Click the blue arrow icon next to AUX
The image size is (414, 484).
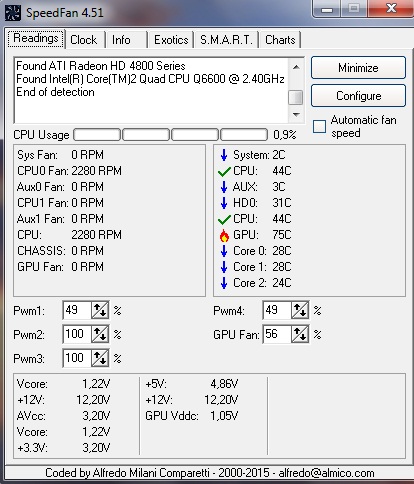[224, 187]
